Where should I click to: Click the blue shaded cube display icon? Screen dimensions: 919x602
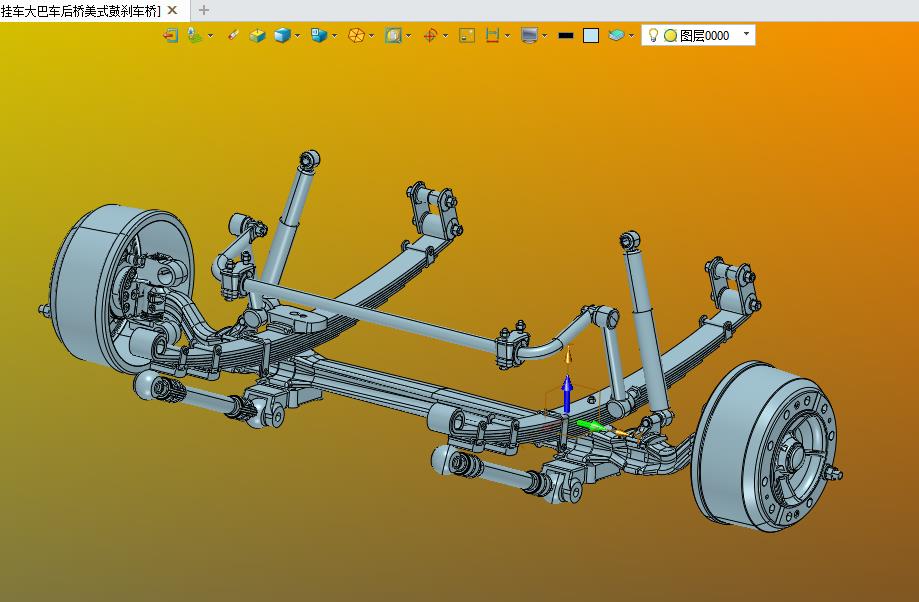click(x=282, y=36)
